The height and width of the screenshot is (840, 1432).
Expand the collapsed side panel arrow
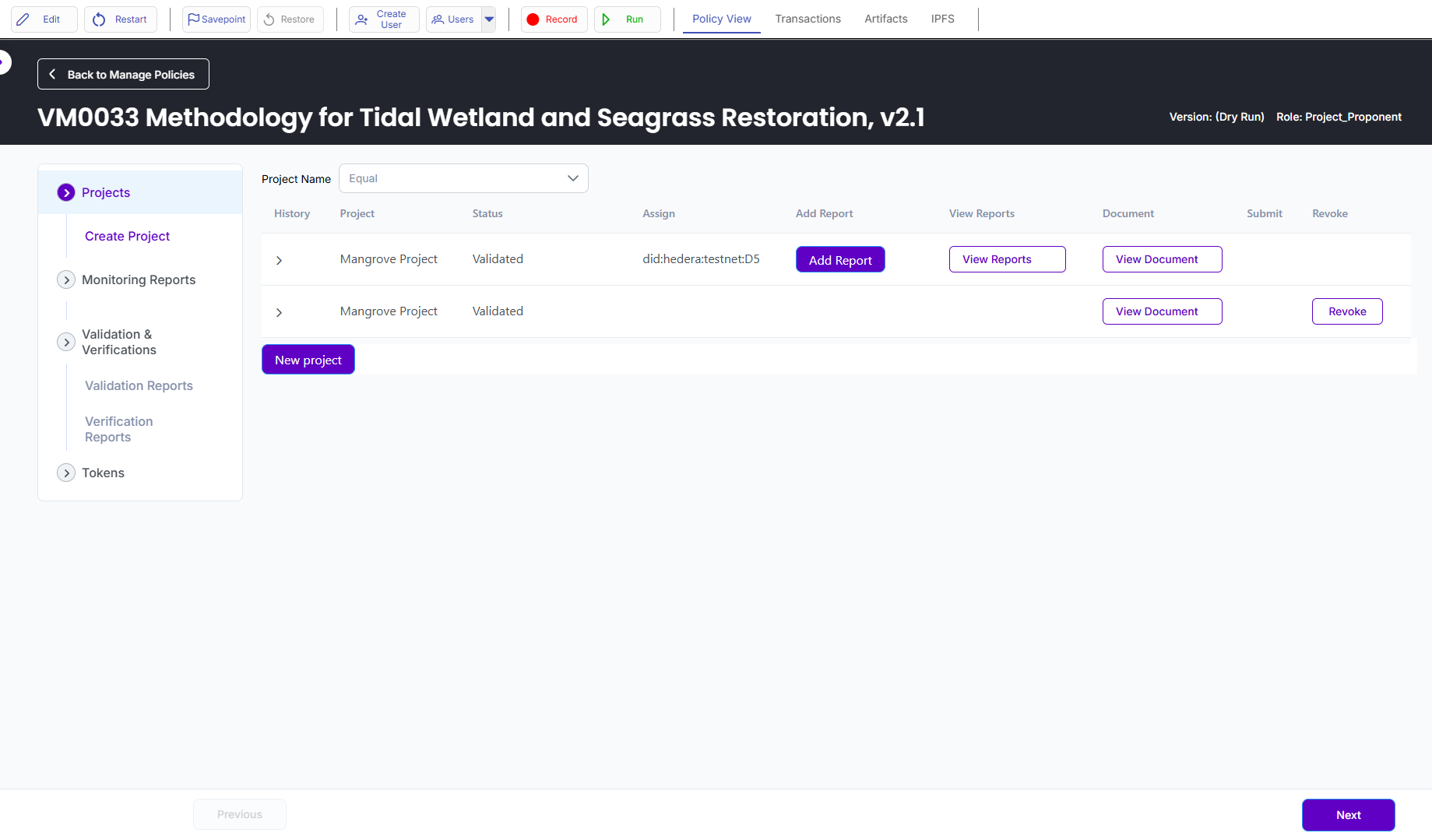click(5, 62)
